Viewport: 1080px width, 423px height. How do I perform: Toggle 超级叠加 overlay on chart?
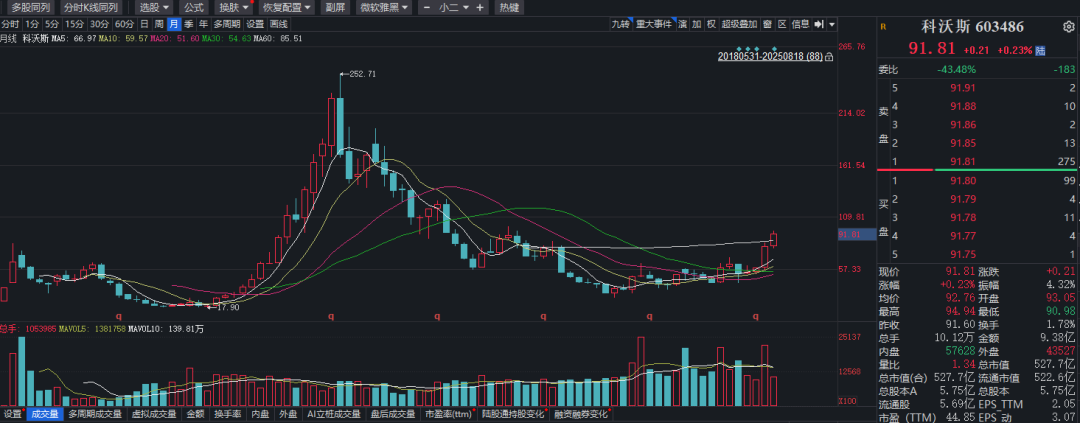coord(740,24)
